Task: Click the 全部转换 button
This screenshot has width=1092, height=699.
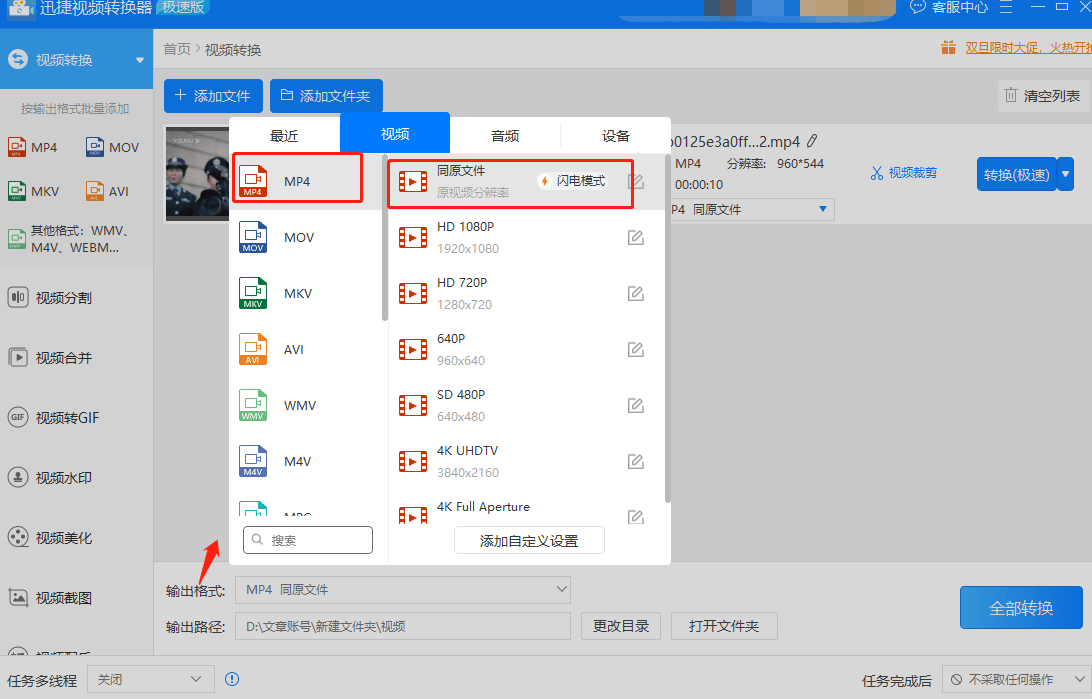Action: click(1021, 608)
